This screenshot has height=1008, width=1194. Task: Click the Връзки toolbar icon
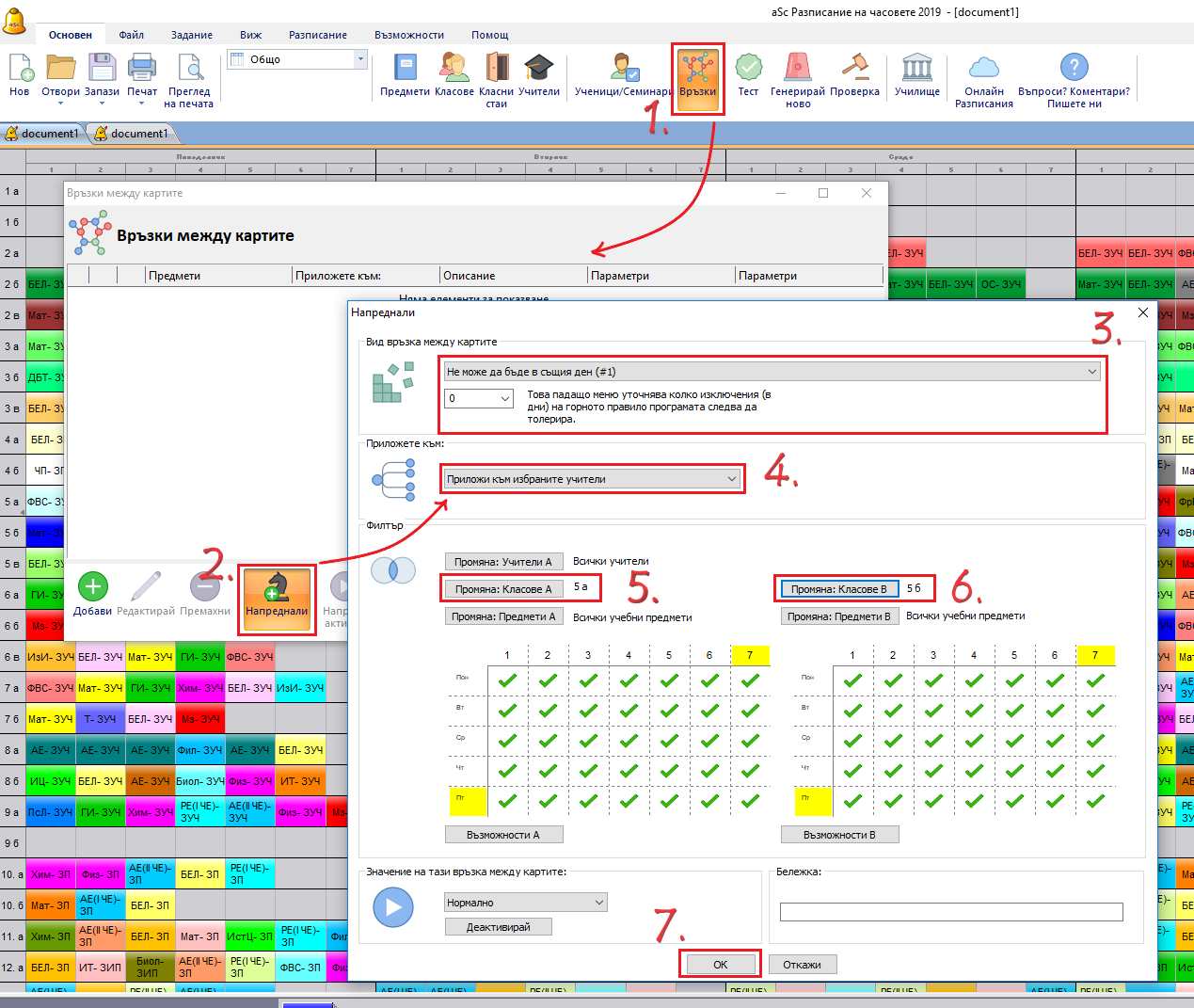[x=697, y=71]
